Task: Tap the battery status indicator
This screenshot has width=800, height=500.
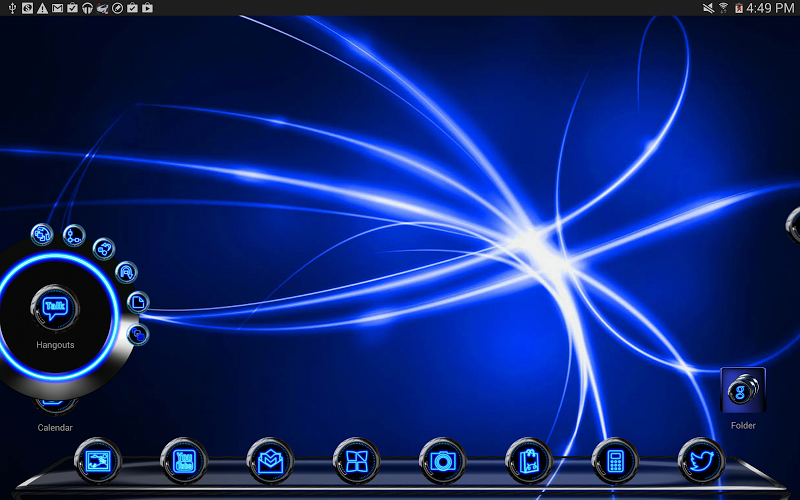Action: pyautogui.click(x=739, y=8)
